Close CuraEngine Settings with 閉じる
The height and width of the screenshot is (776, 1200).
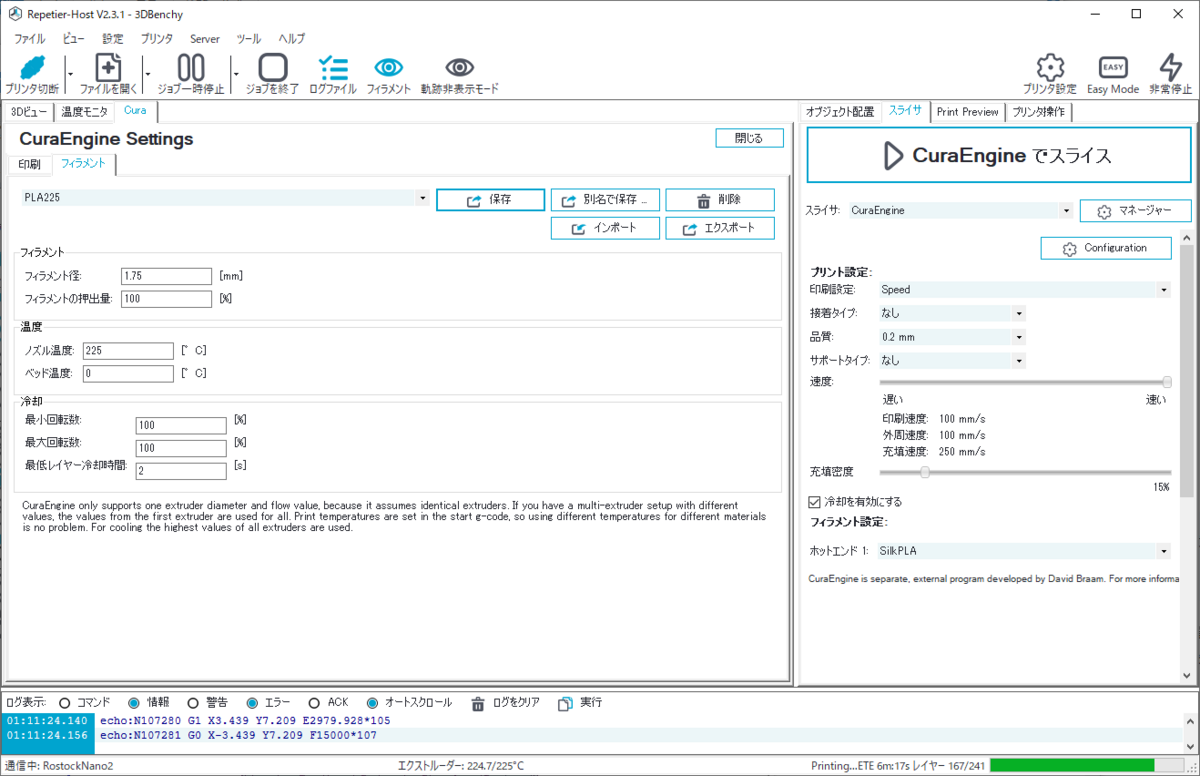pyautogui.click(x=749, y=138)
